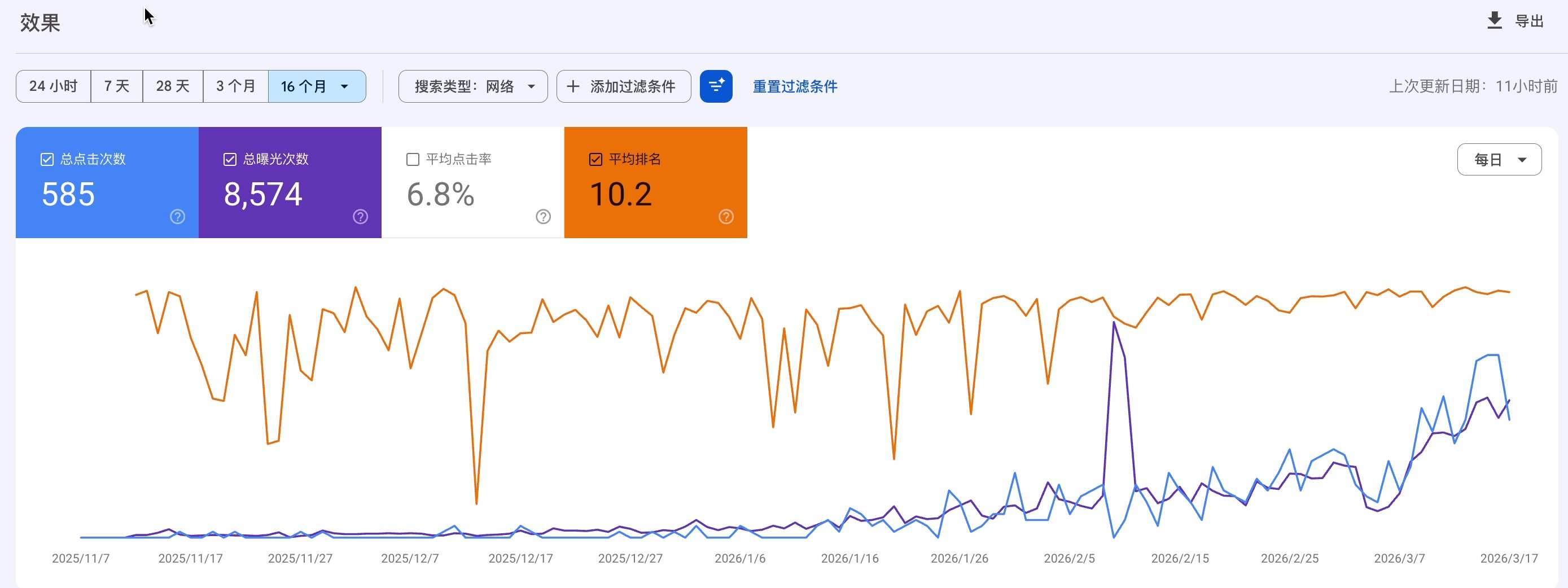
Task: Uncheck the 总曝光次数 checkbox
Action: (230, 160)
